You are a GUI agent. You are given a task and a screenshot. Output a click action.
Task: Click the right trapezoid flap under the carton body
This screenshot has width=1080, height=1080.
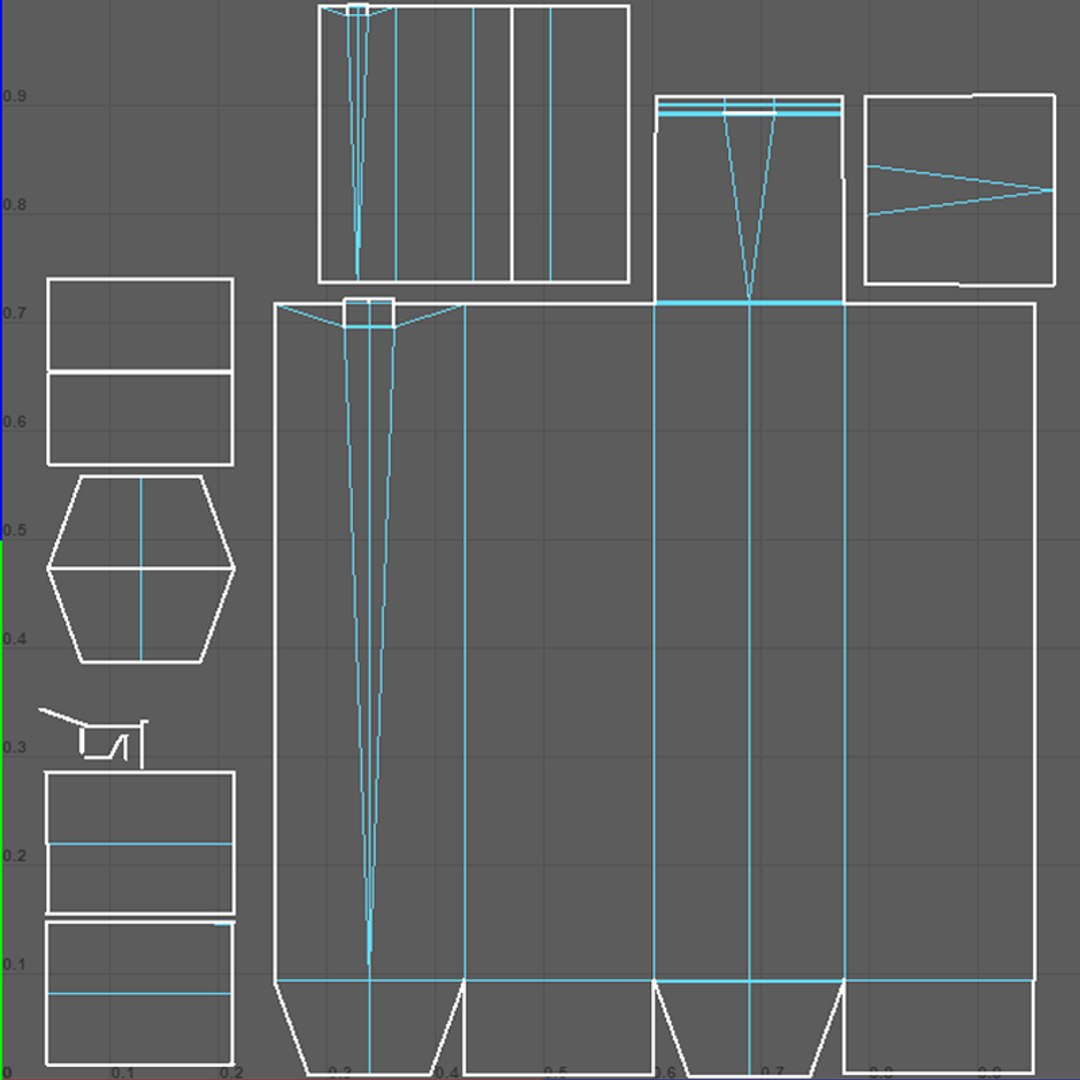click(749, 1028)
